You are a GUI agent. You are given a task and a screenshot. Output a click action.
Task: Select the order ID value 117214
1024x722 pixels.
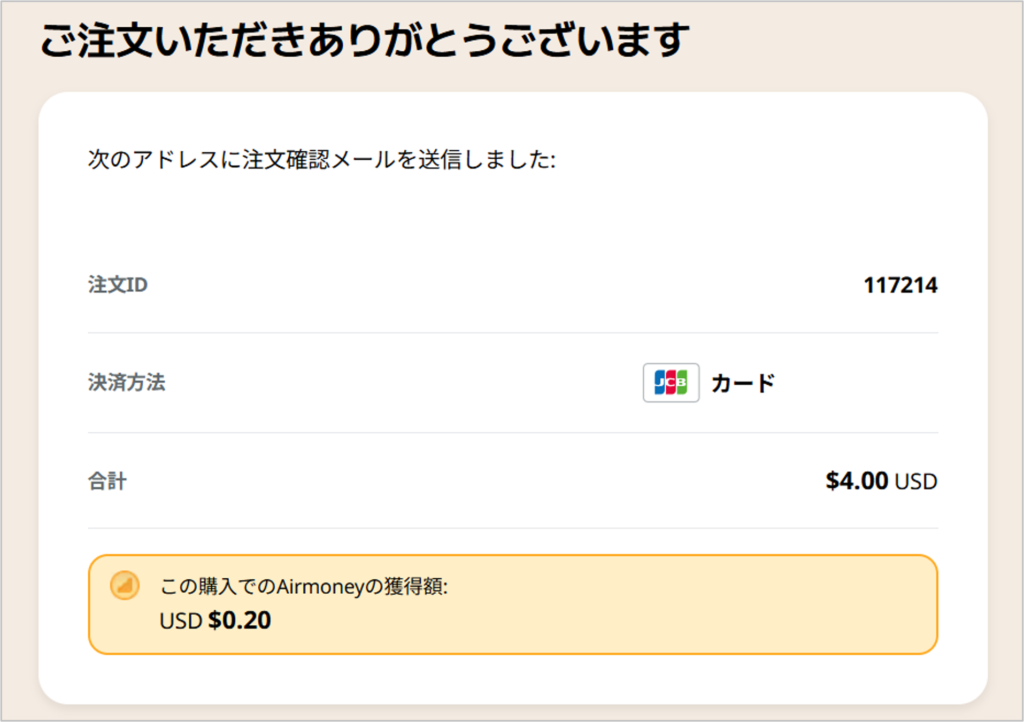tap(899, 285)
